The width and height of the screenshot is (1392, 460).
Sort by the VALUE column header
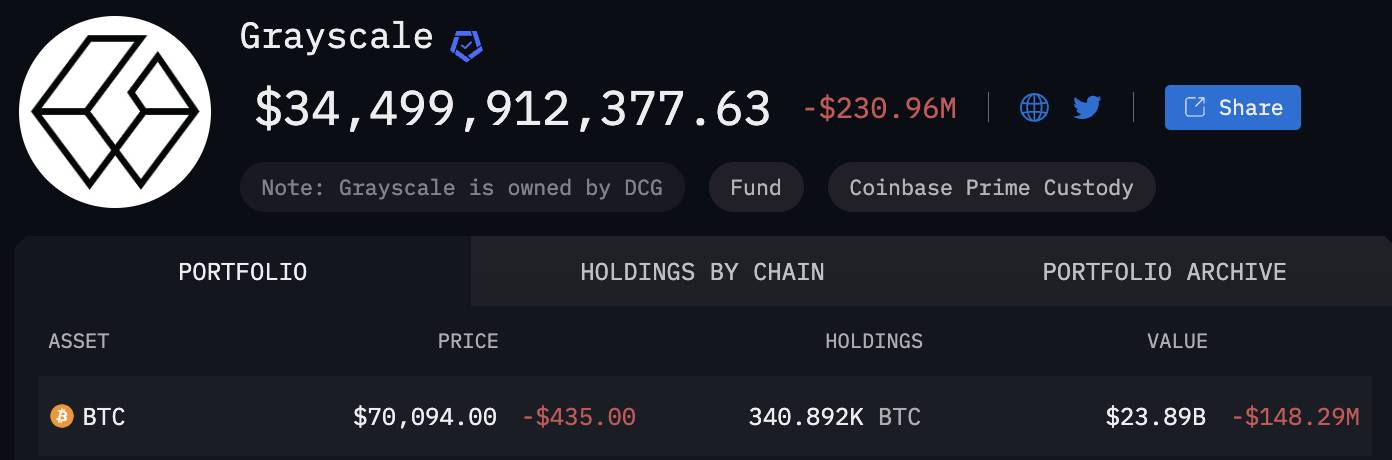[1177, 341]
